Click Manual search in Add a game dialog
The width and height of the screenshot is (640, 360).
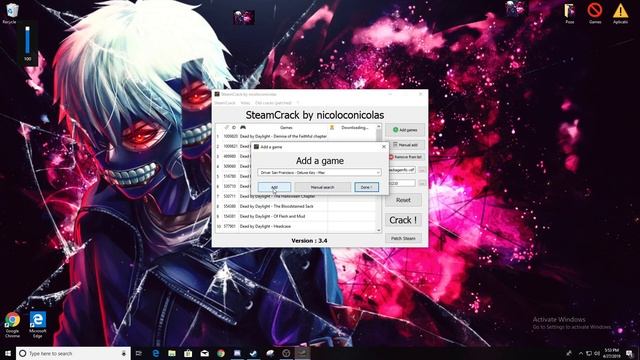tap(322, 187)
